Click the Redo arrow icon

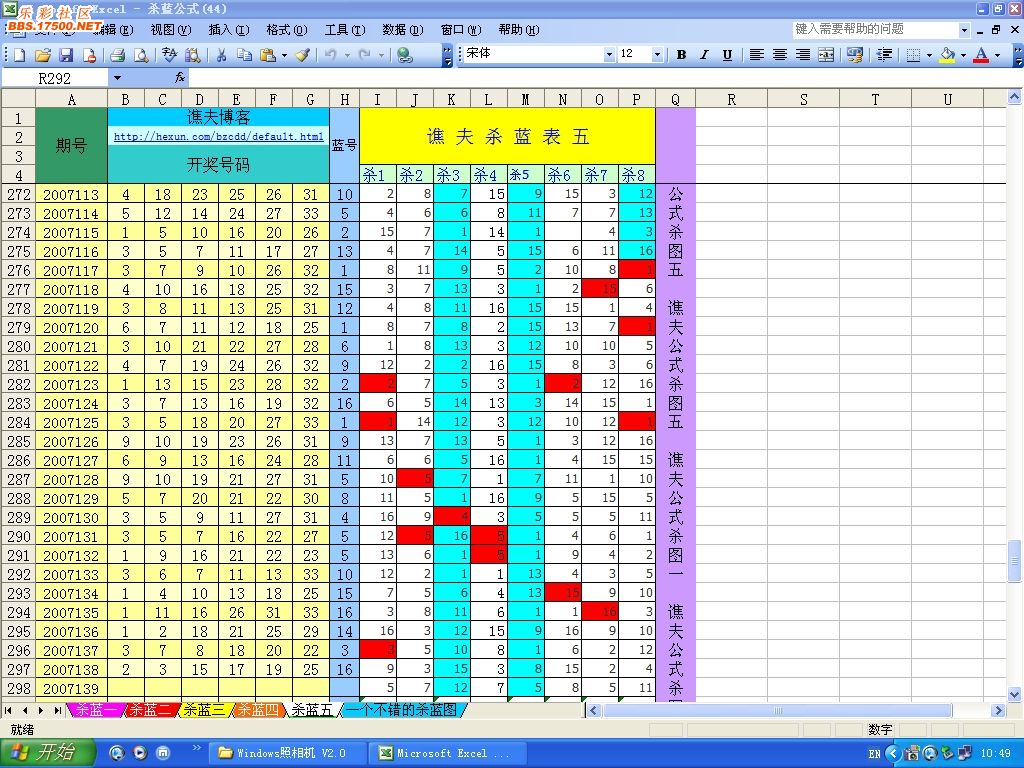coord(365,56)
